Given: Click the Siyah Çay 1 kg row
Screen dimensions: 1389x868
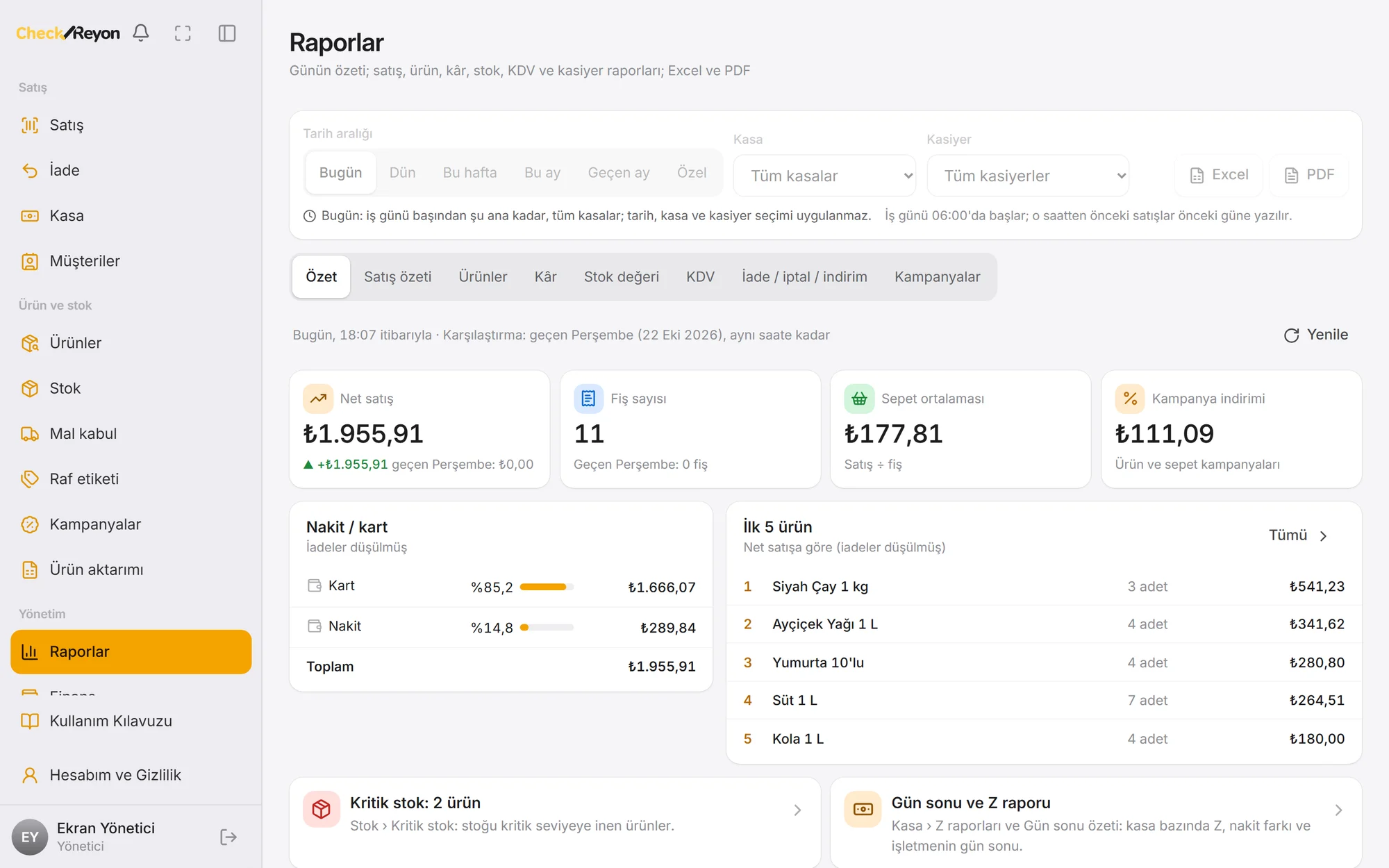Looking at the screenshot, I should click(x=1044, y=587).
